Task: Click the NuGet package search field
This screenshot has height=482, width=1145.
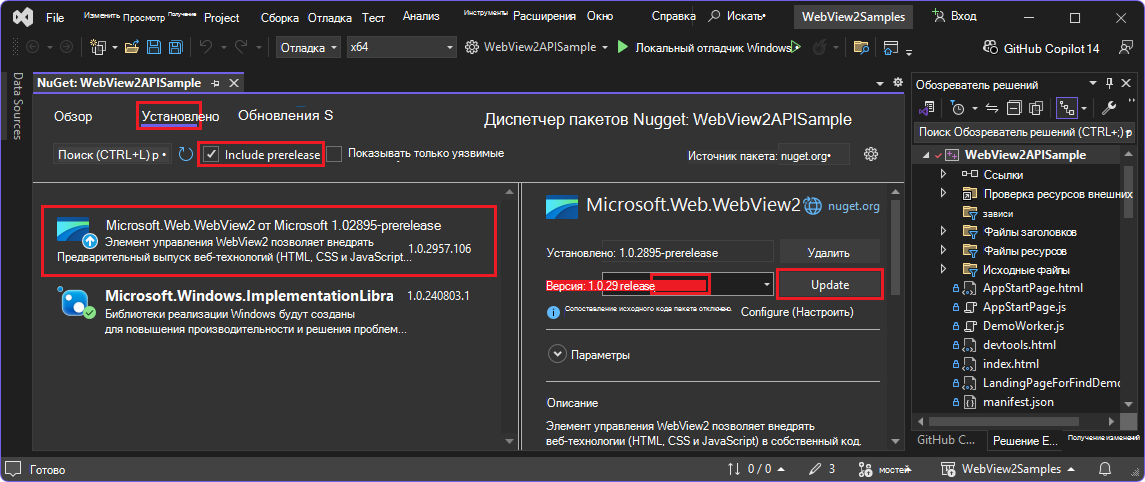Action: (112, 155)
